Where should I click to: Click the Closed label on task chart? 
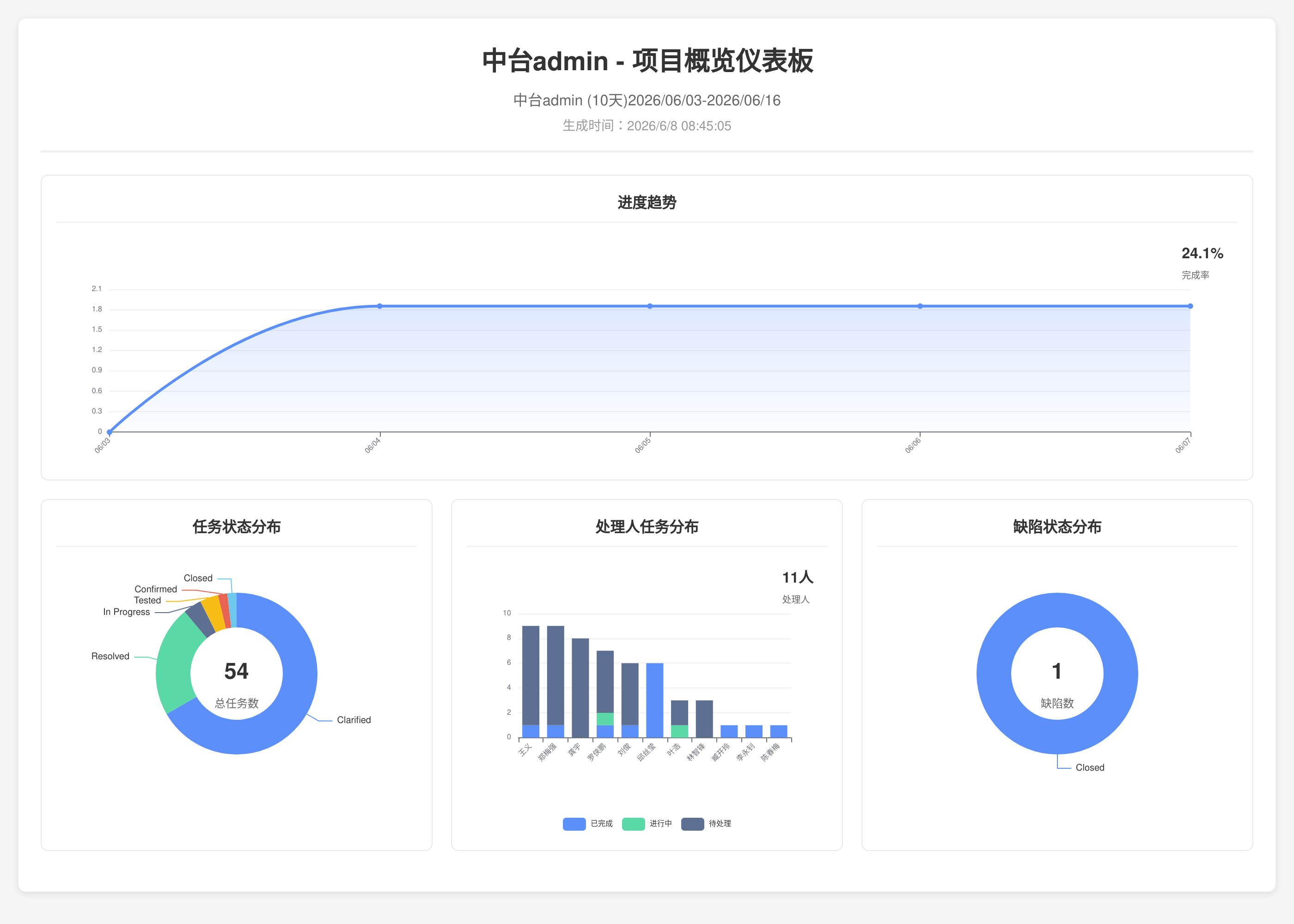(198, 578)
